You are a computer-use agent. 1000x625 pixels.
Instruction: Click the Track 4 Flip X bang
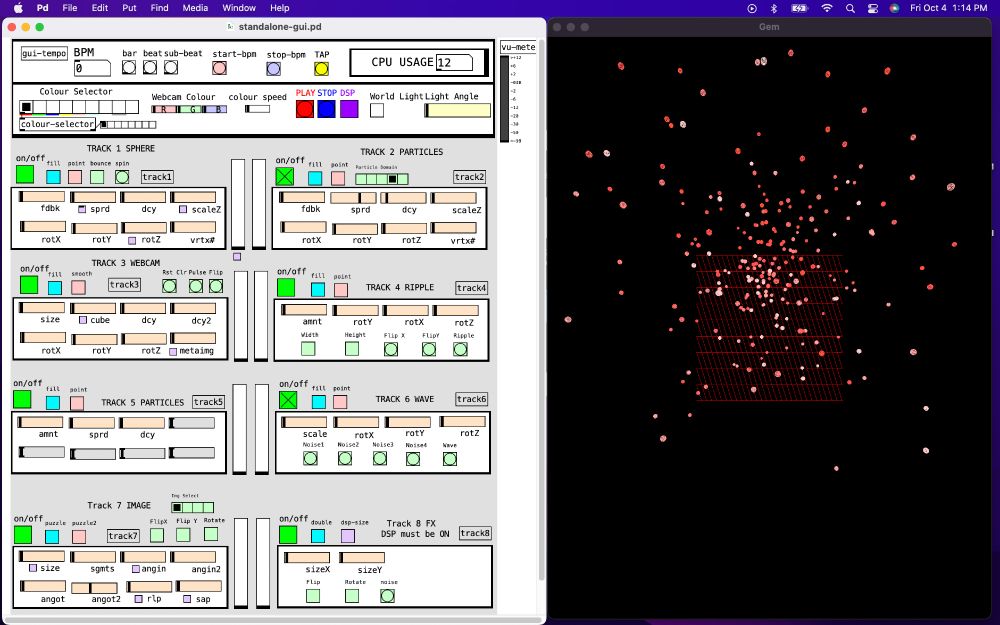pos(391,349)
